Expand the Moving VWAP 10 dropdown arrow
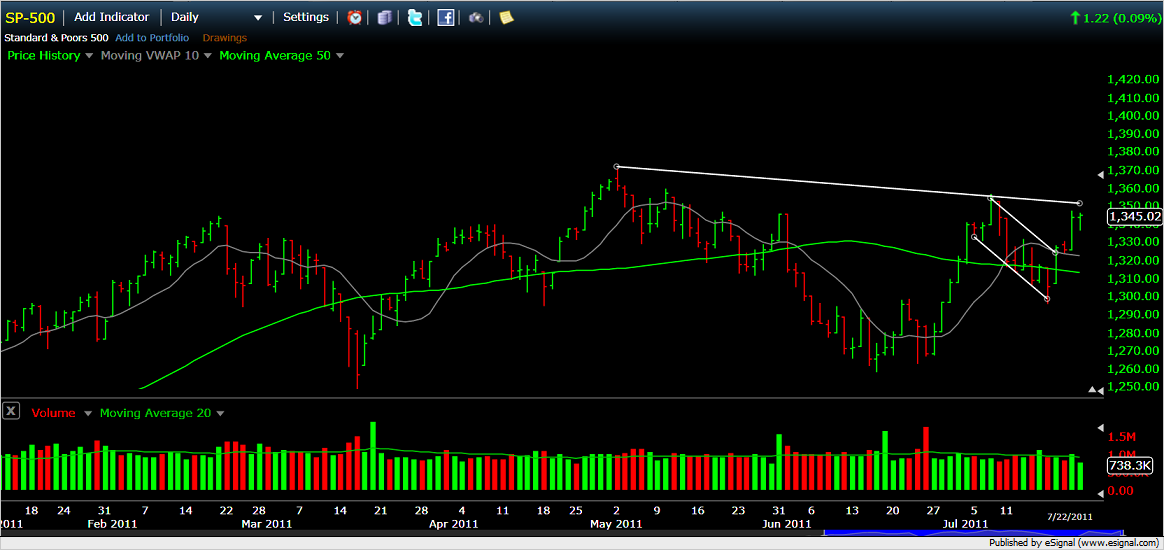Image resolution: width=1164 pixels, height=550 pixels. coord(207,56)
